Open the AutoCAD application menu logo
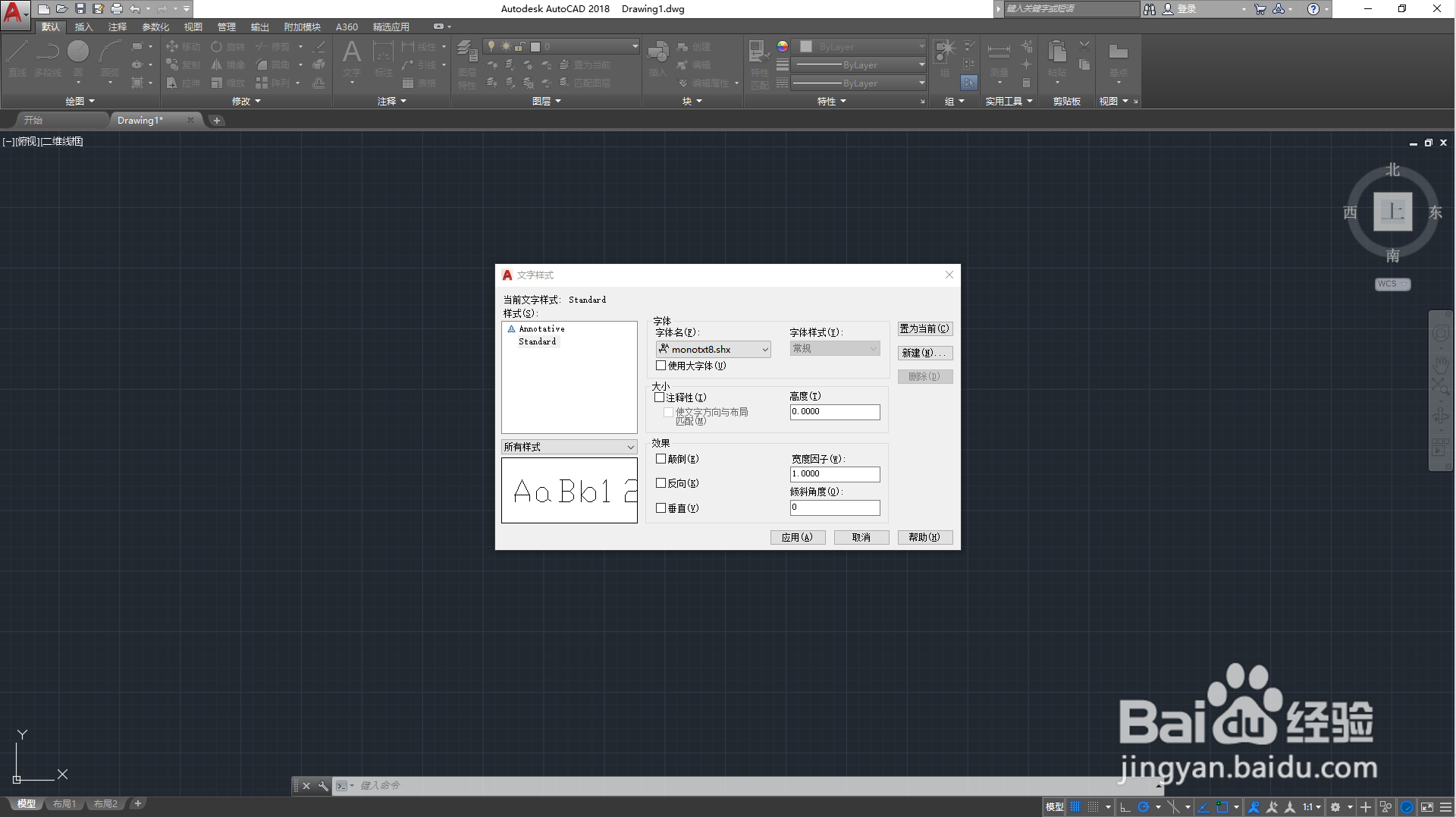This screenshot has height=817, width=1456. click(14, 14)
